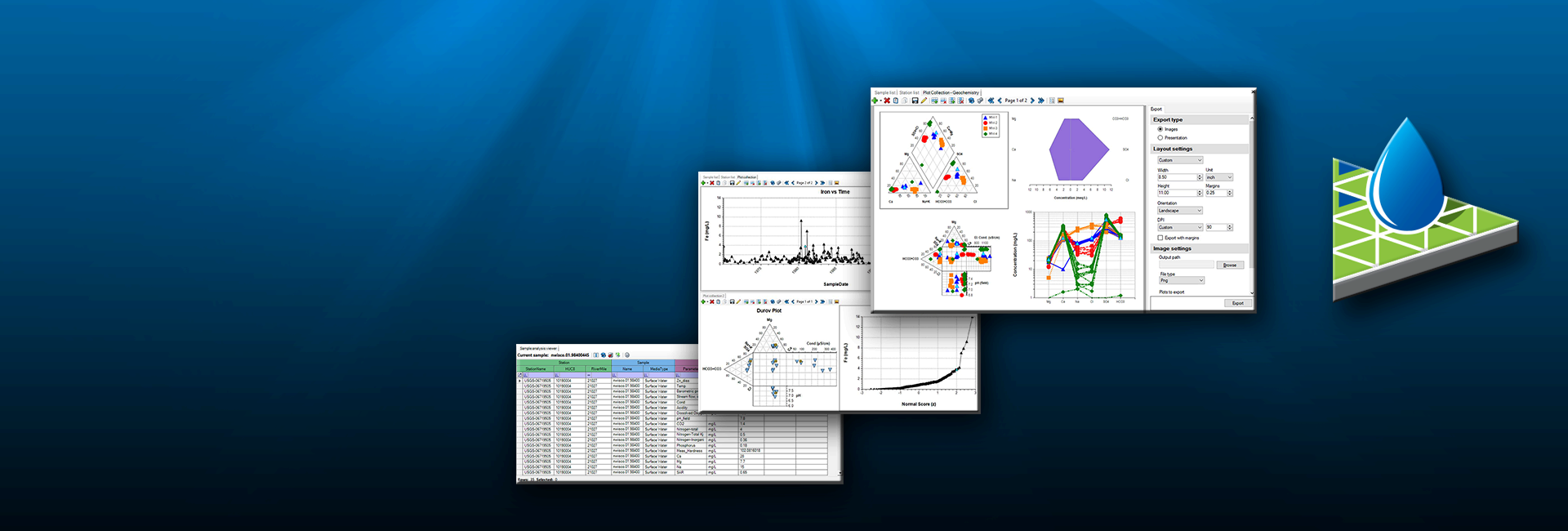This screenshot has height=531, width=1568.
Task: Click the pencil edit icon in Geochemistry toolbar
Action: [x=924, y=100]
